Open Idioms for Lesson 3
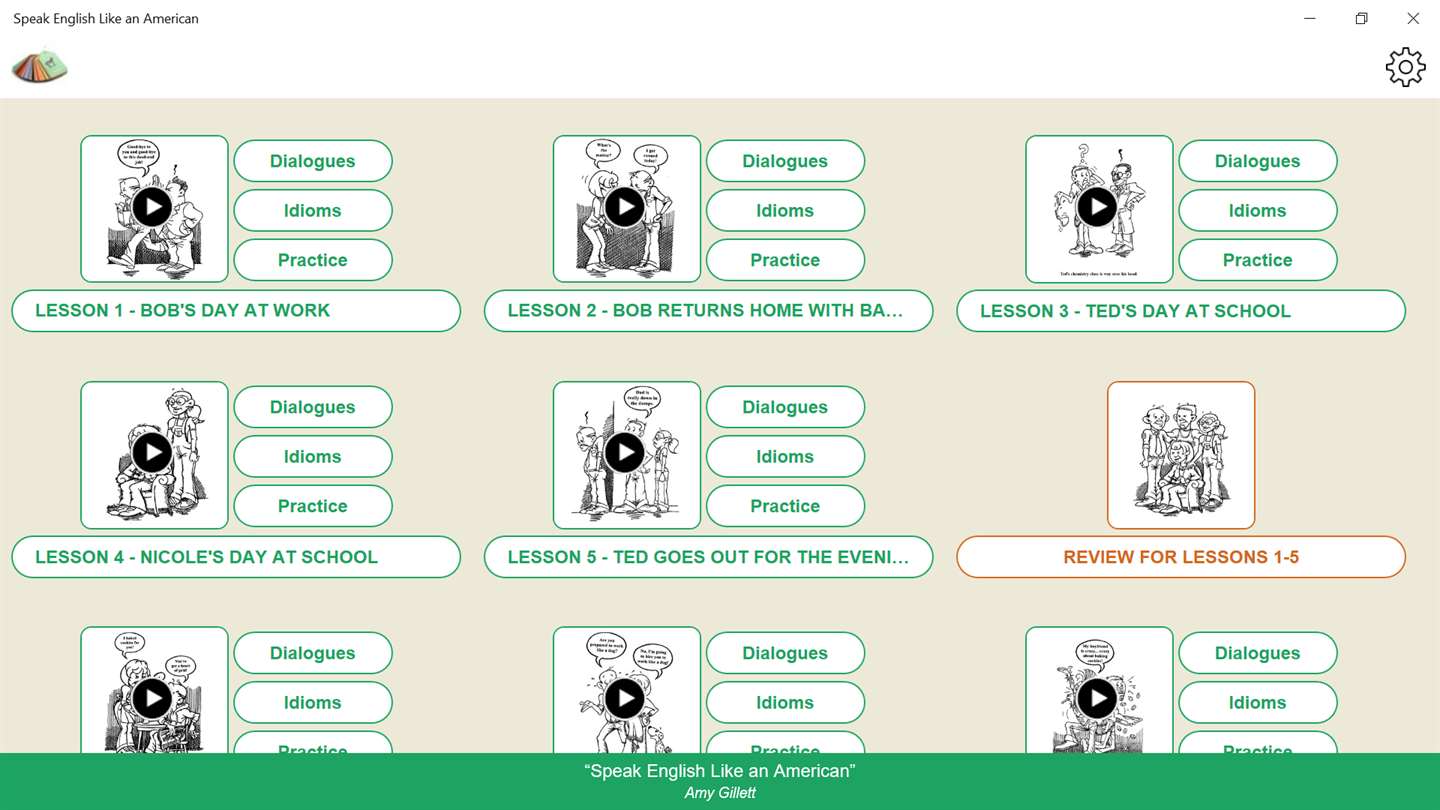Viewport: 1440px width, 810px height. (1258, 210)
